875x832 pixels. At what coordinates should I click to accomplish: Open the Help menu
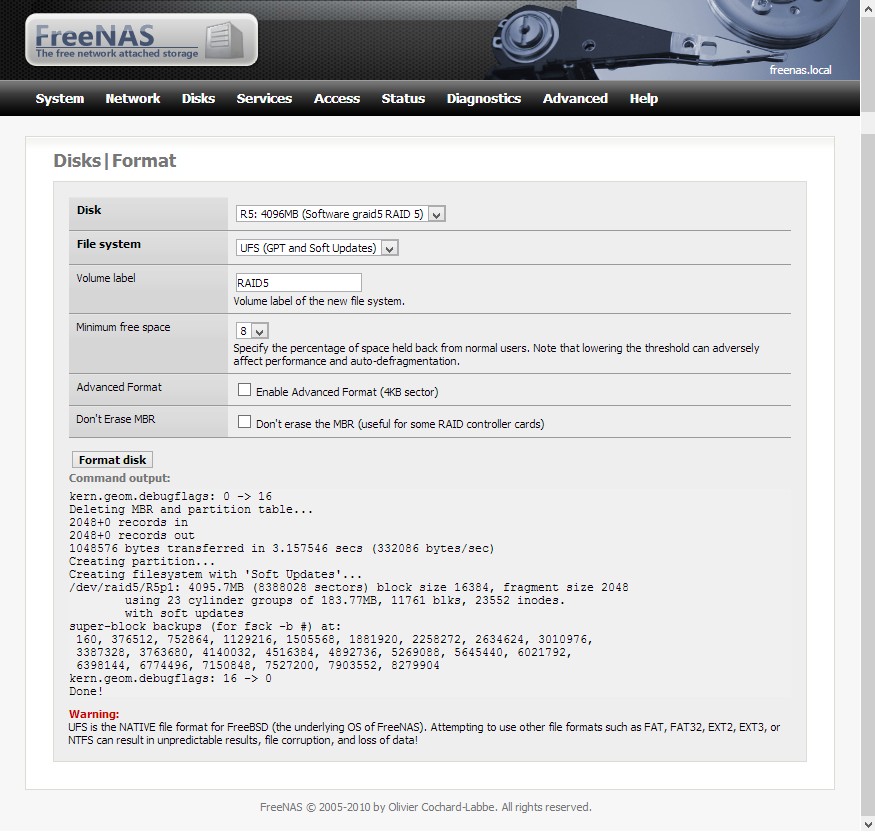(x=644, y=98)
